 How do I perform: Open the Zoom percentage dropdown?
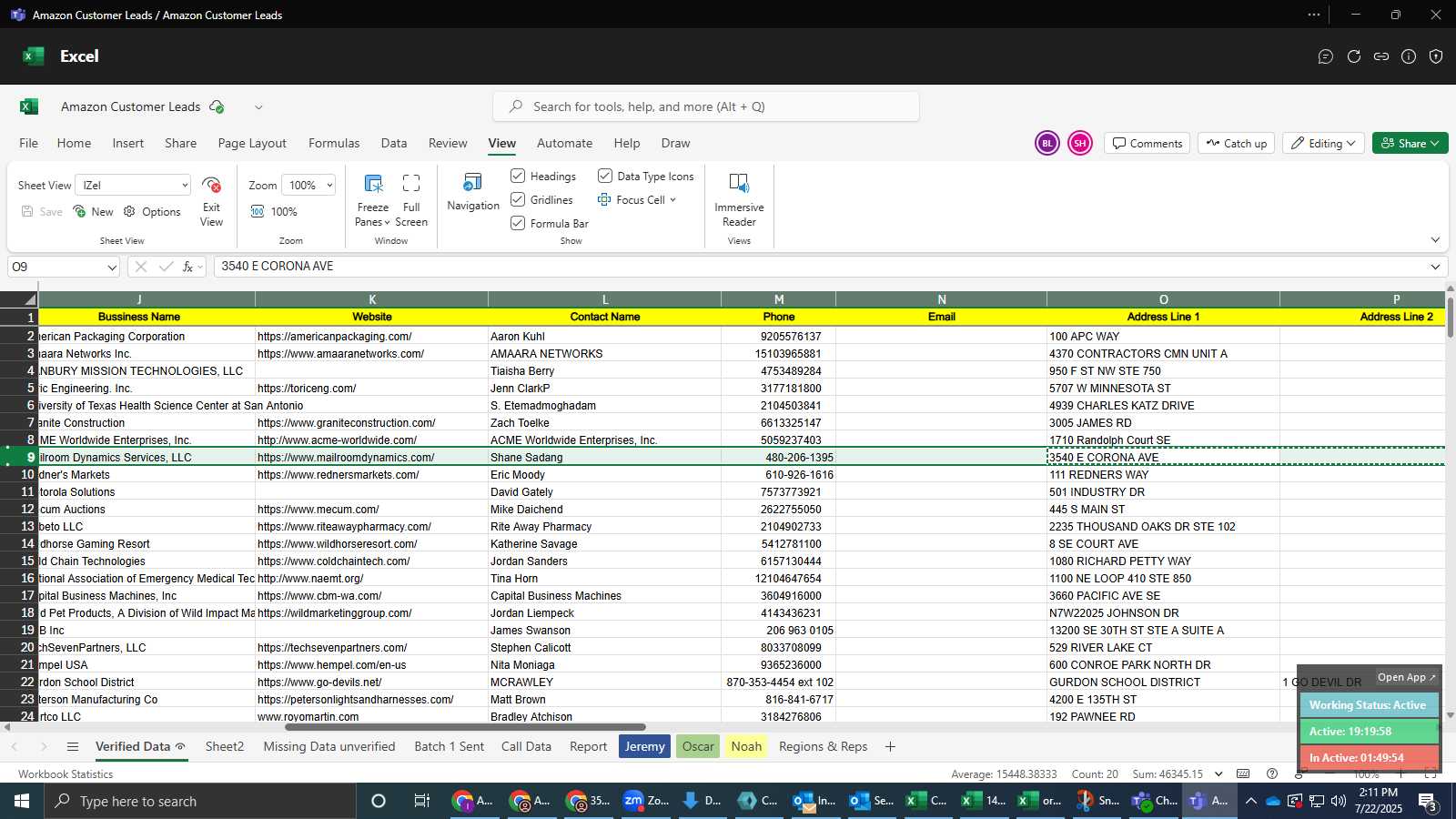[308, 185]
